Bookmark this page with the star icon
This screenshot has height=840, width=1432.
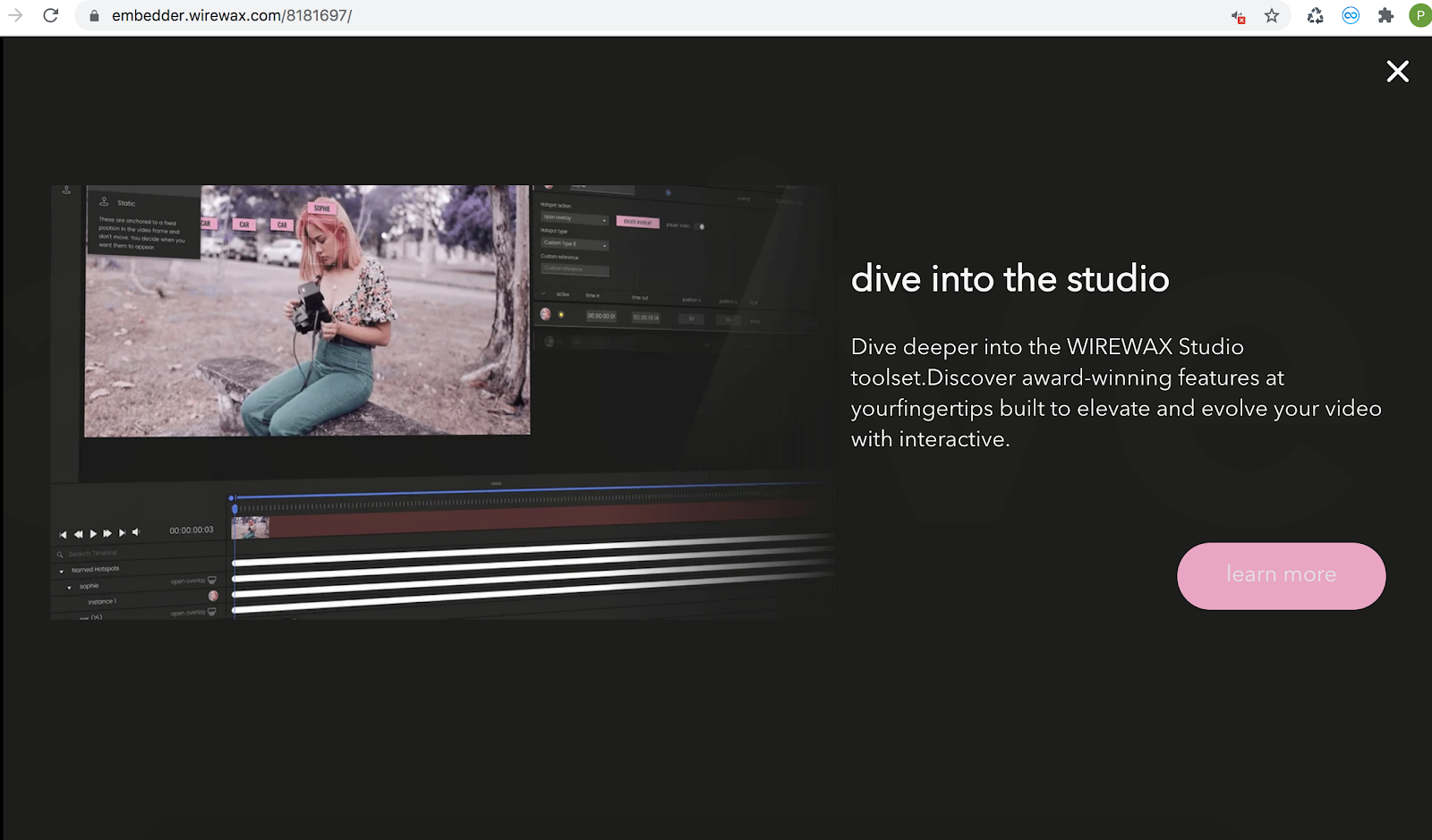[x=1271, y=16]
